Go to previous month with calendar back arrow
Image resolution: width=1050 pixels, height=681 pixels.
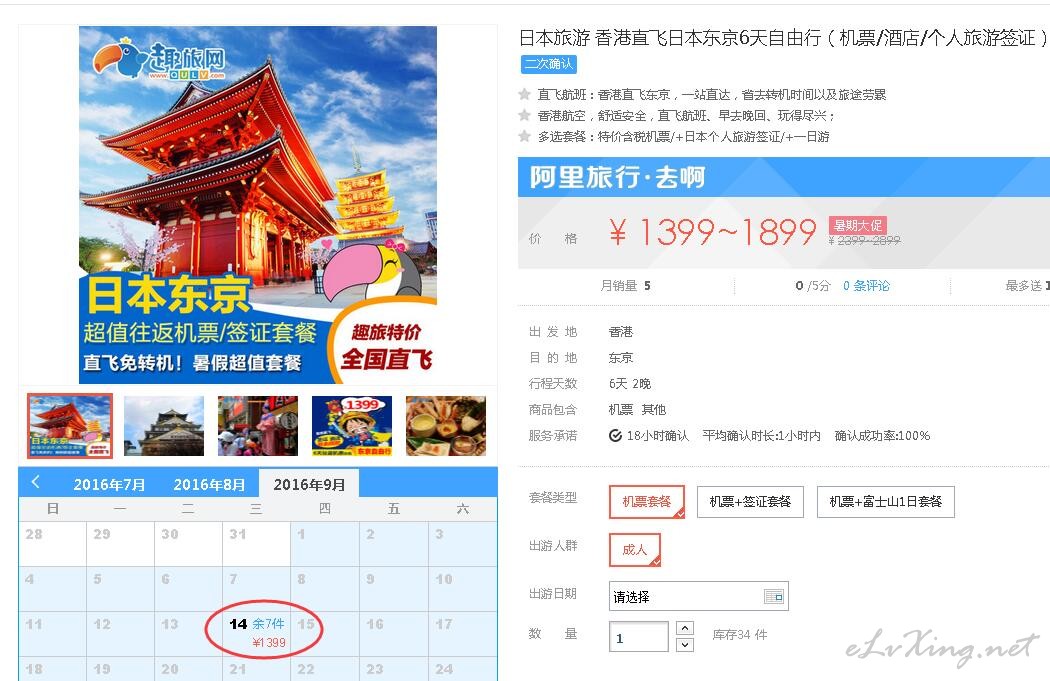(35, 481)
